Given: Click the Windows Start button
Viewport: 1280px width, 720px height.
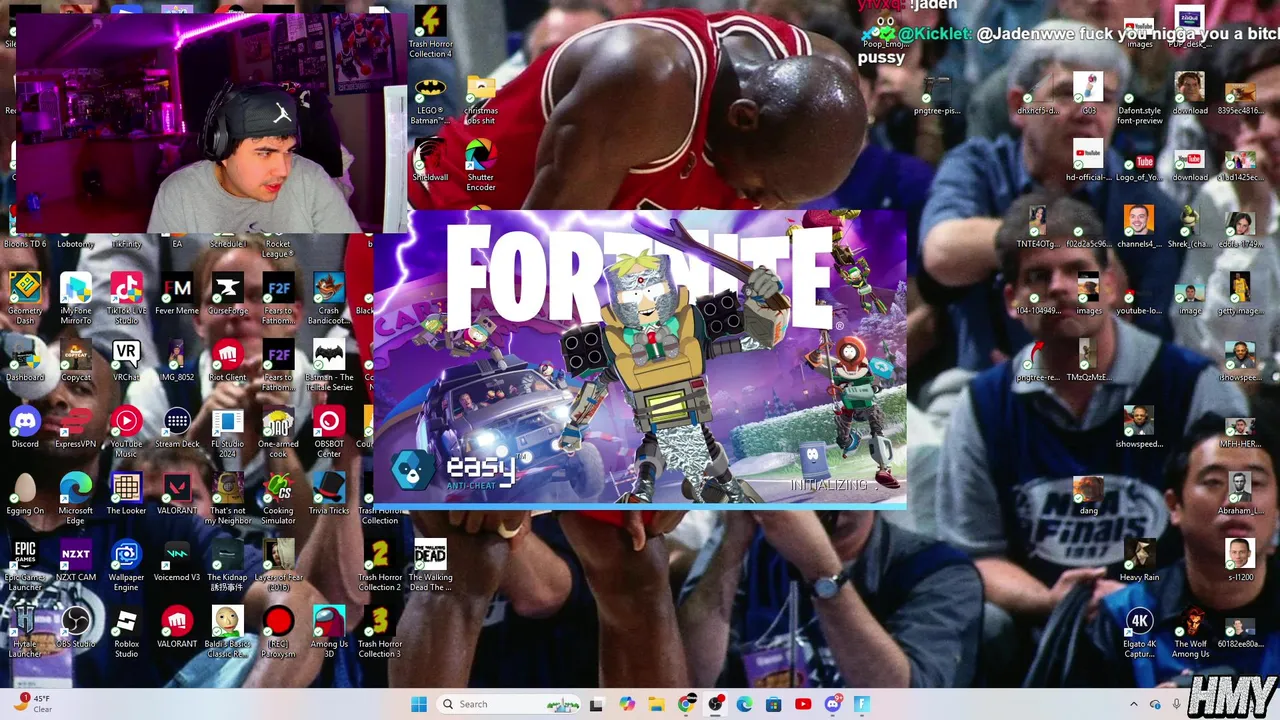Looking at the screenshot, I should [418, 704].
